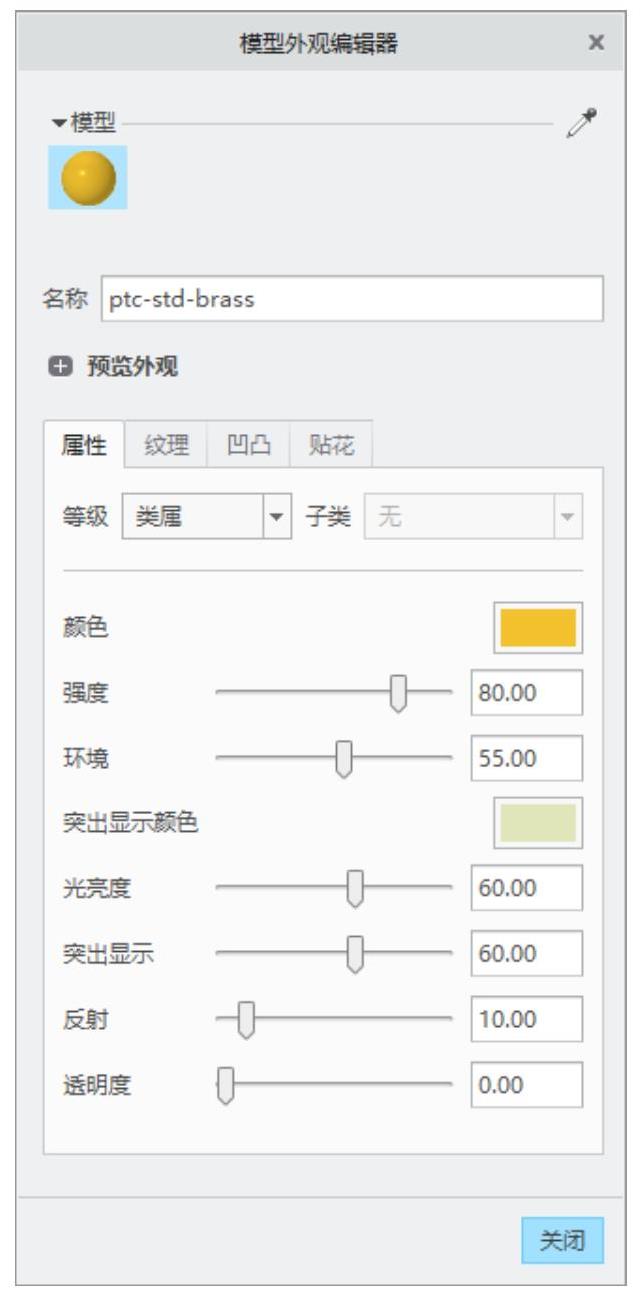Click the 光亮度 value field

pyautogui.click(x=526, y=889)
